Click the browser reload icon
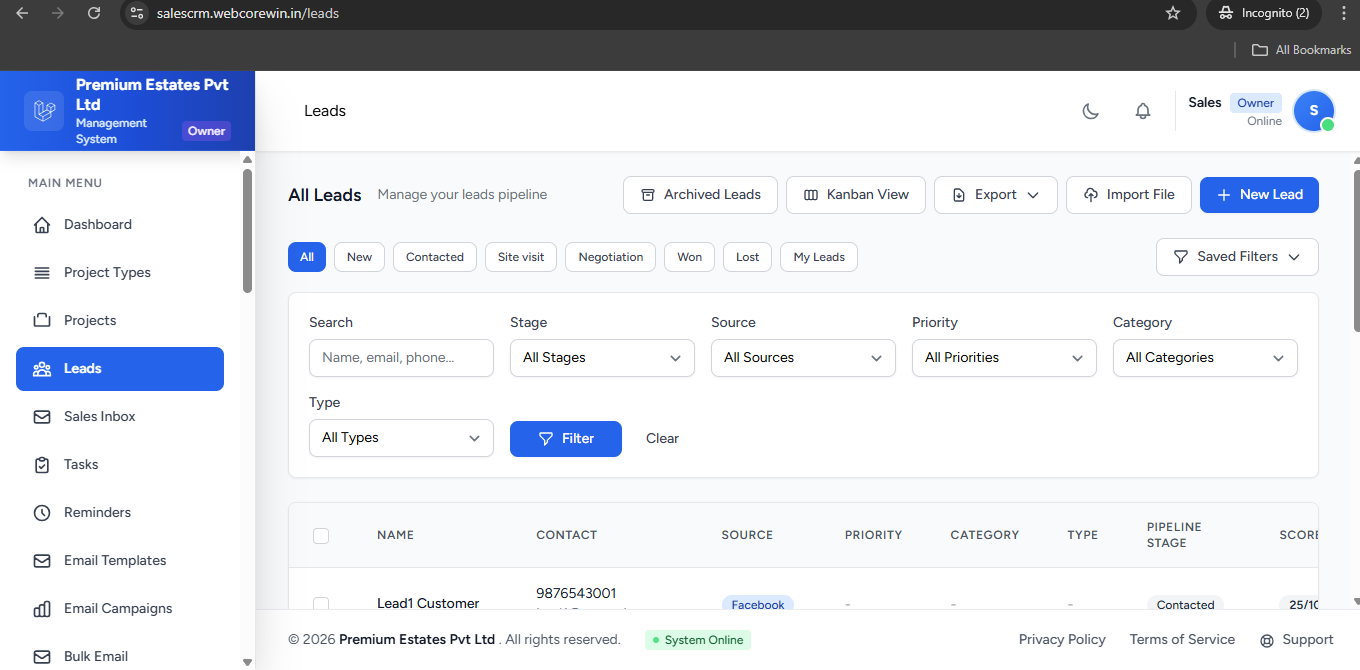The image size is (1360, 670). point(94,13)
